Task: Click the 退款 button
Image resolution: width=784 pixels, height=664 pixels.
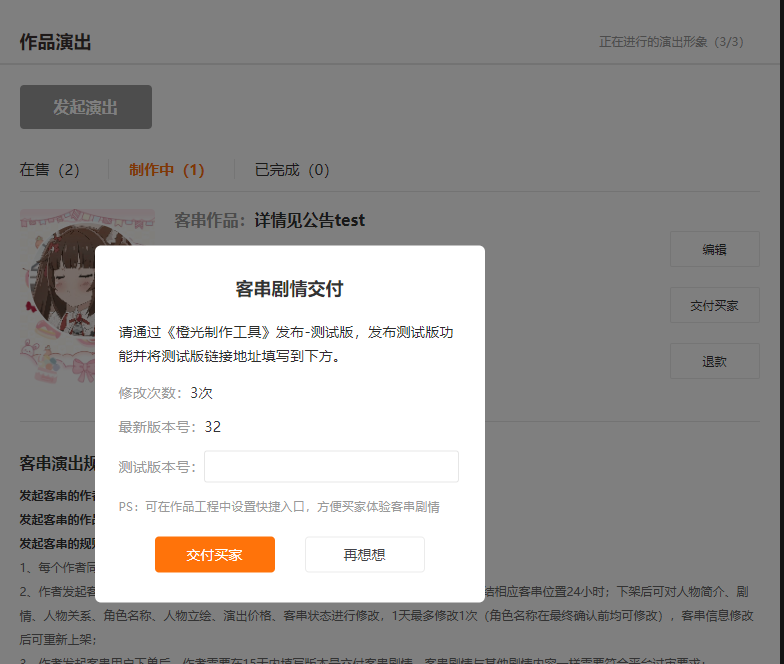Action: click(714, 361)
